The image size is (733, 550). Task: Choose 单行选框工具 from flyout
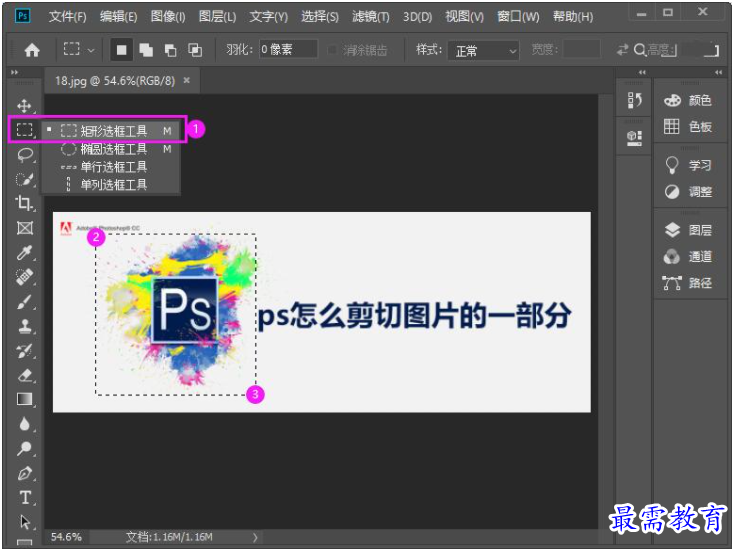[111, 167]
